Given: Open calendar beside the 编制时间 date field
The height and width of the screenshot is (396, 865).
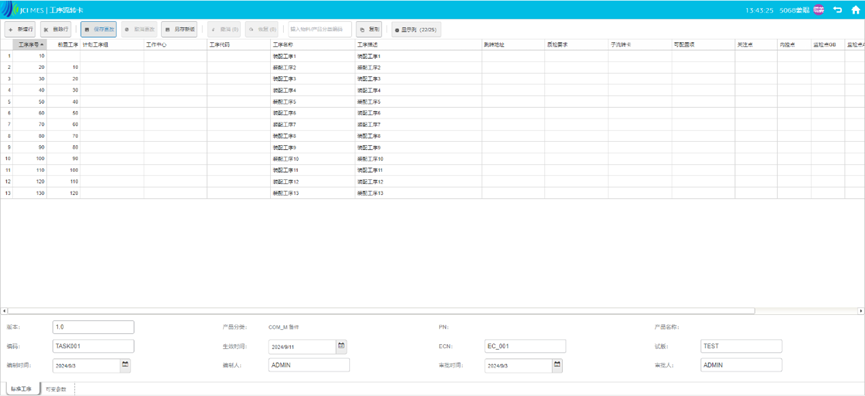Looking at the screenshot, I should [x=125, y=365].
